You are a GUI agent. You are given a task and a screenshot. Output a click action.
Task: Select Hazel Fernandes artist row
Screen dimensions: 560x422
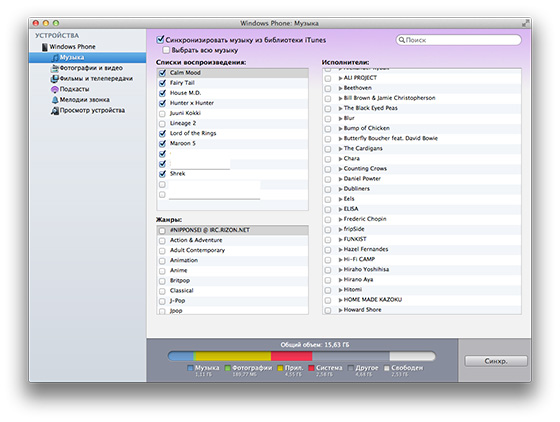[x=422, y=250]
